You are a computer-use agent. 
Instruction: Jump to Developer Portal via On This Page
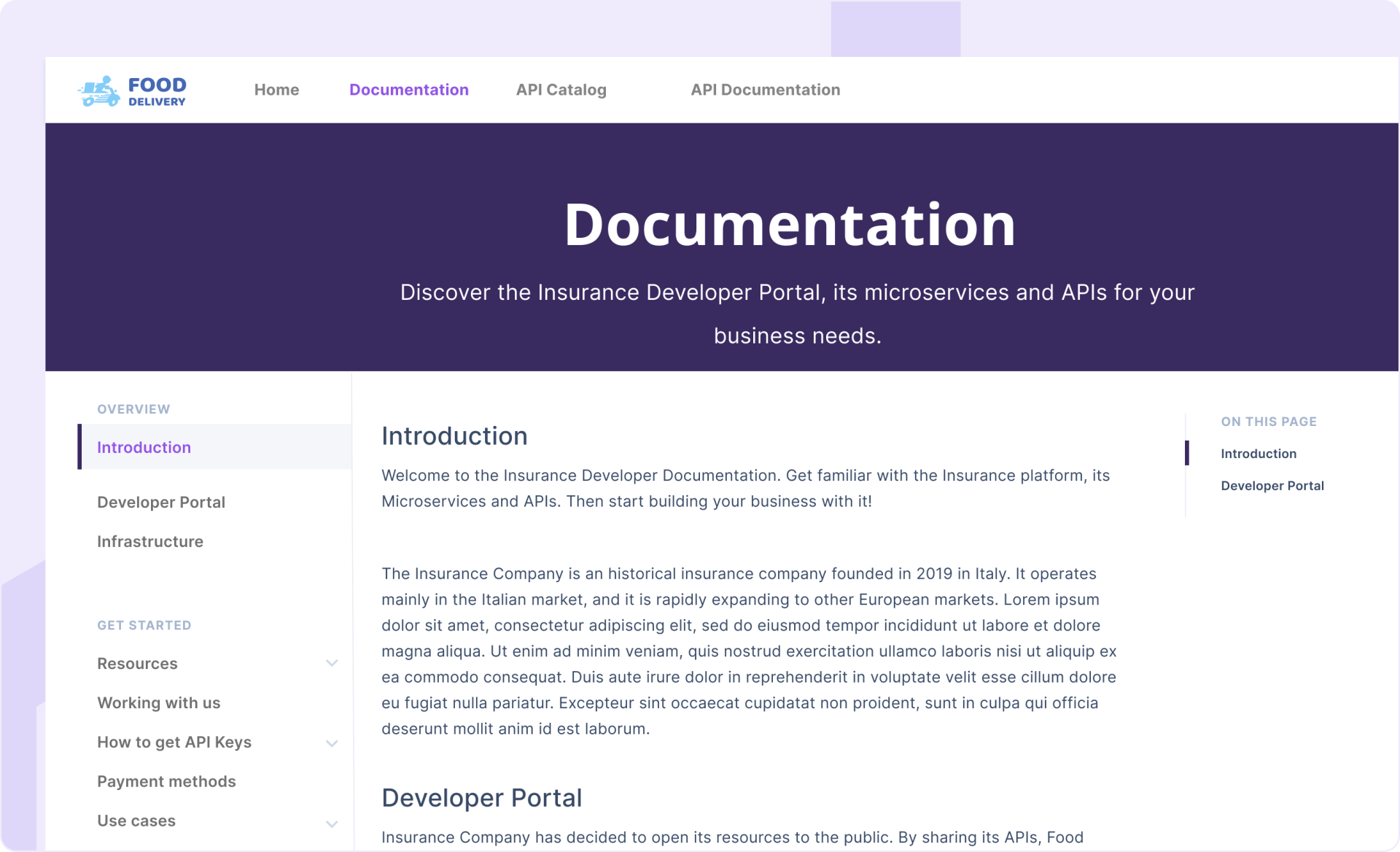(x=1272, y=485)
